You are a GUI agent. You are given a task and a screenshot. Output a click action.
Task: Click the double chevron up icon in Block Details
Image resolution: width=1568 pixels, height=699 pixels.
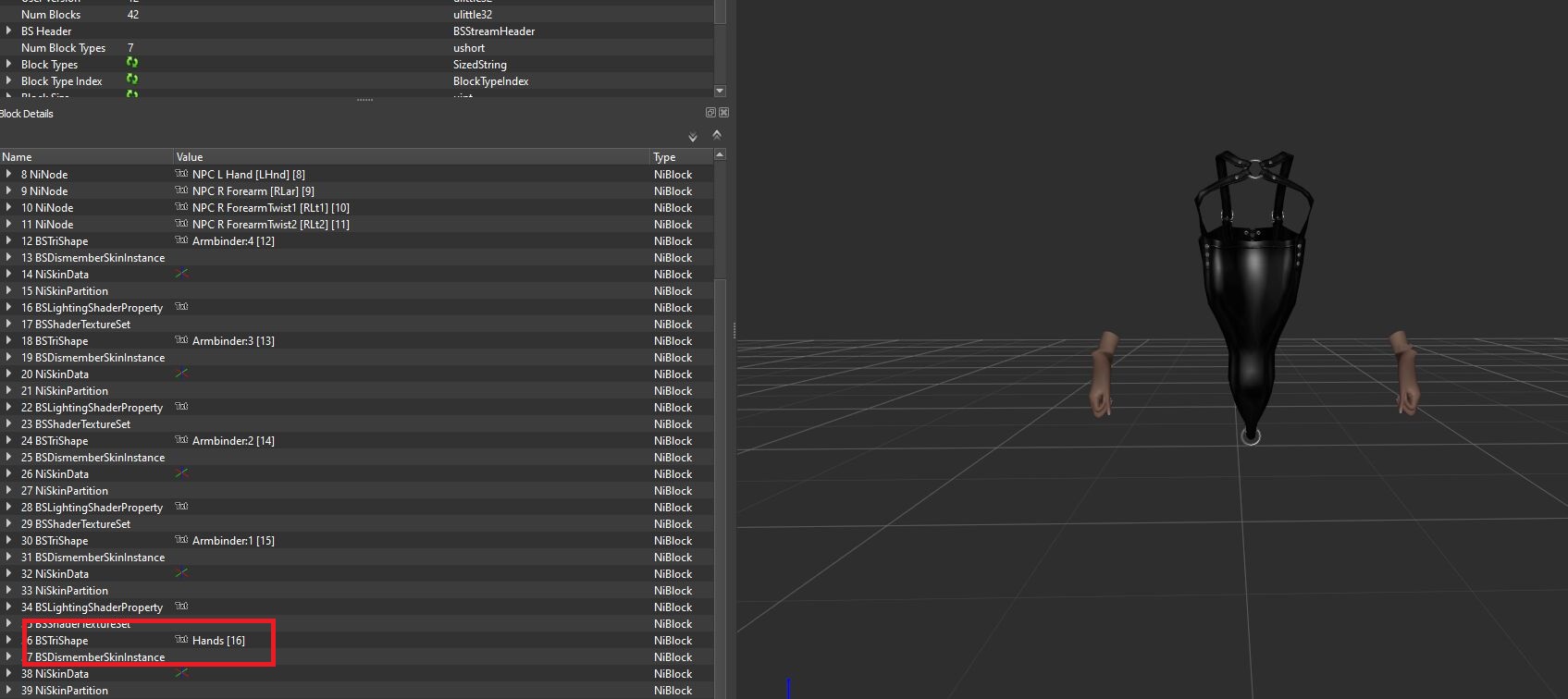pyautogui.click(x=717, y=135)
